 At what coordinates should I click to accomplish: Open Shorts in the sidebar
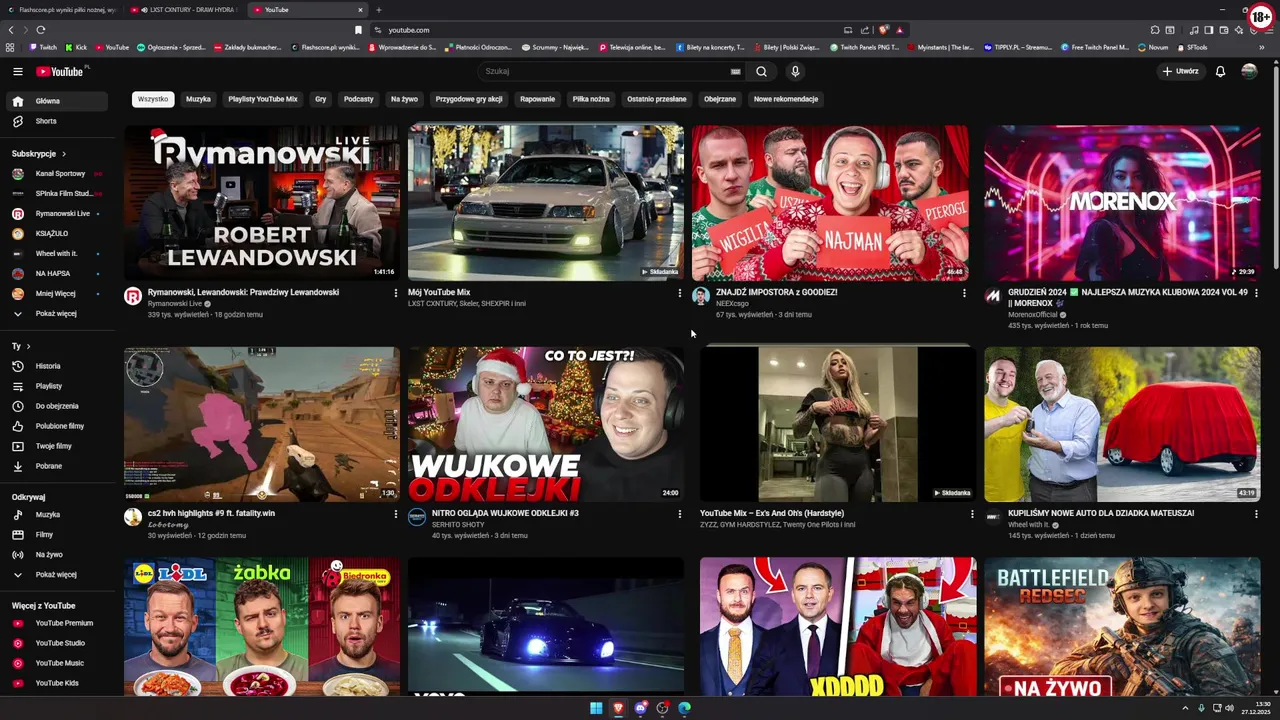pyautogui.click(x=55, y=121)
